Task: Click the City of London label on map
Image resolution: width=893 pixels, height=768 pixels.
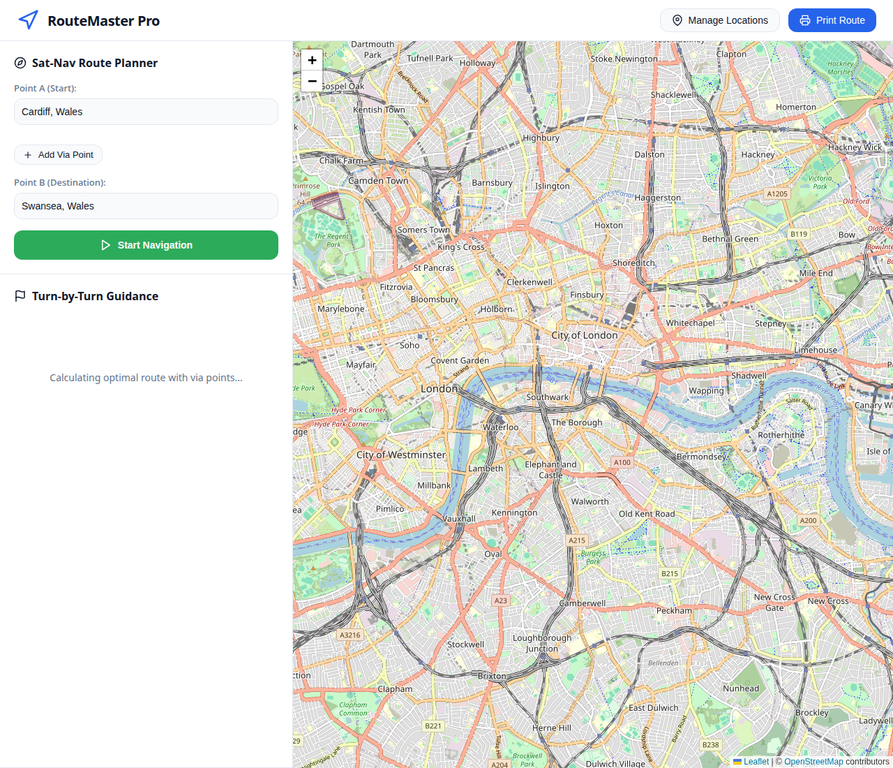Action: [x=584, y=335]
